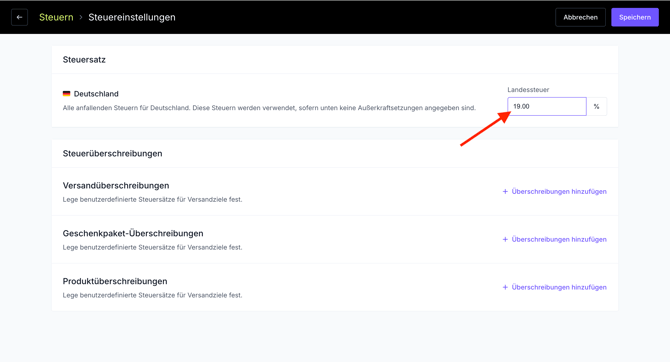Click the breadcrumb chevron separator

pyautogui.click(x=81, y=18)
